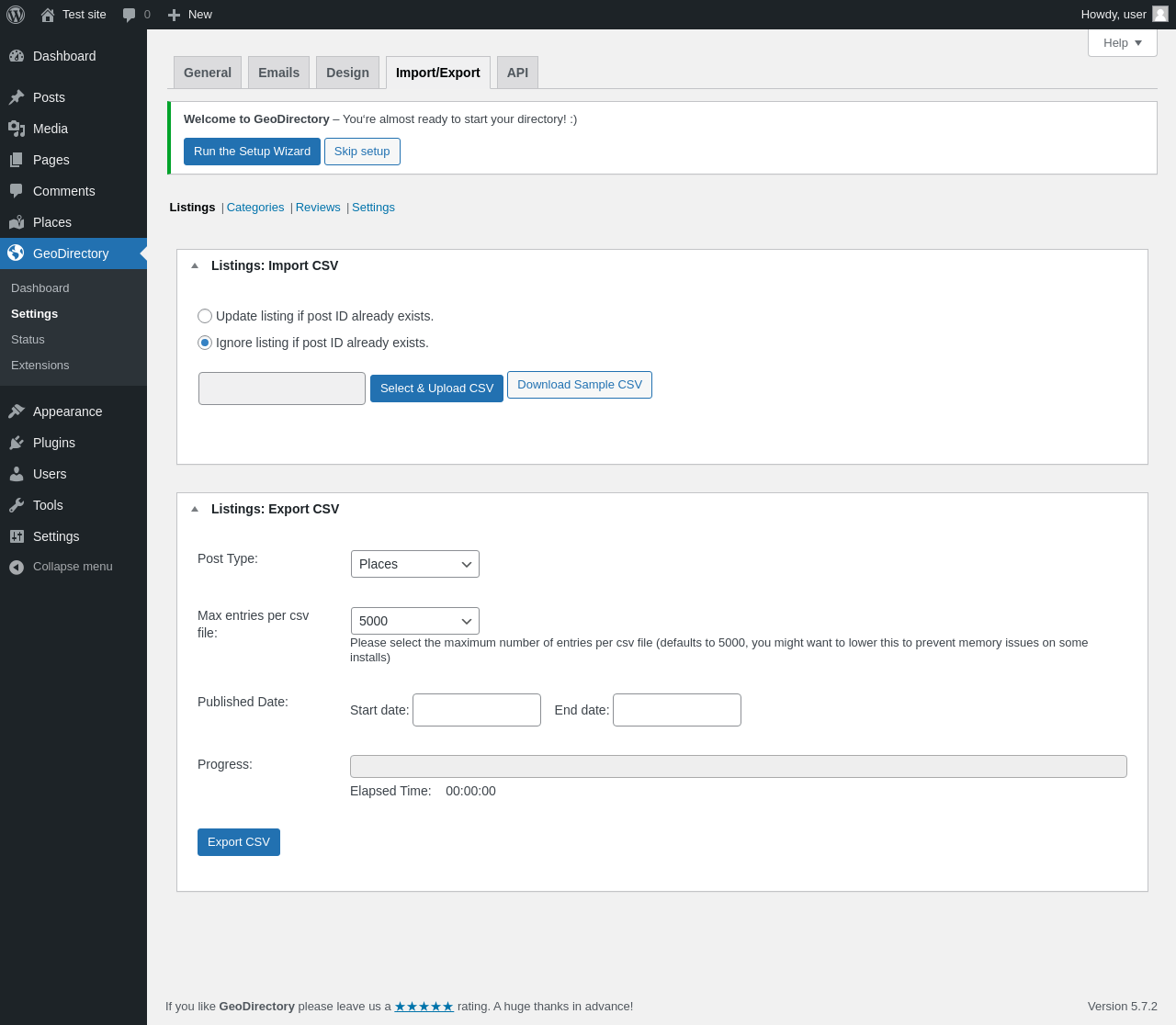Click the export progress bar

click(x=739, y=767)
